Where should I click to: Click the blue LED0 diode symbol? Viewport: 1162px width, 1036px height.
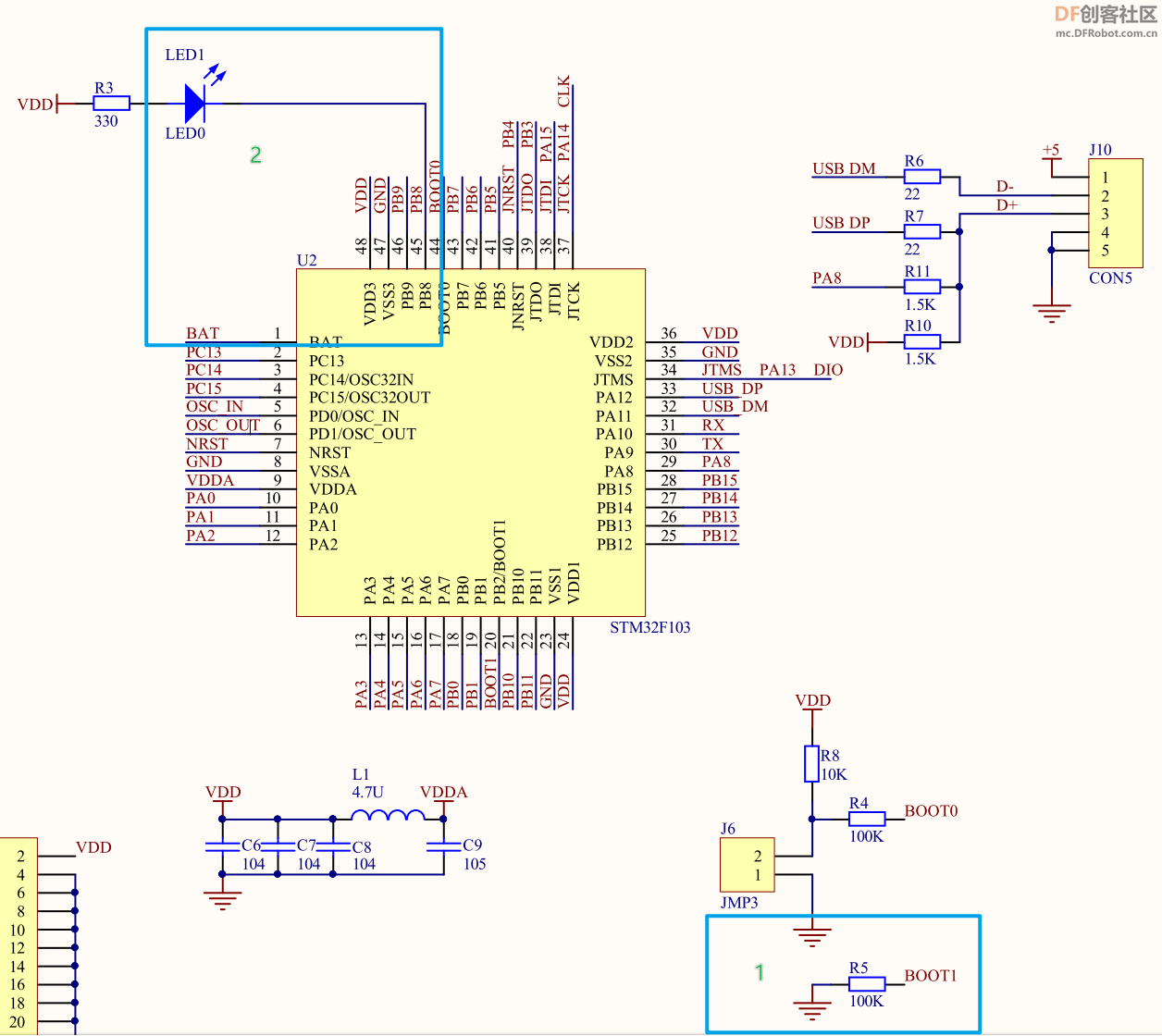195,104
